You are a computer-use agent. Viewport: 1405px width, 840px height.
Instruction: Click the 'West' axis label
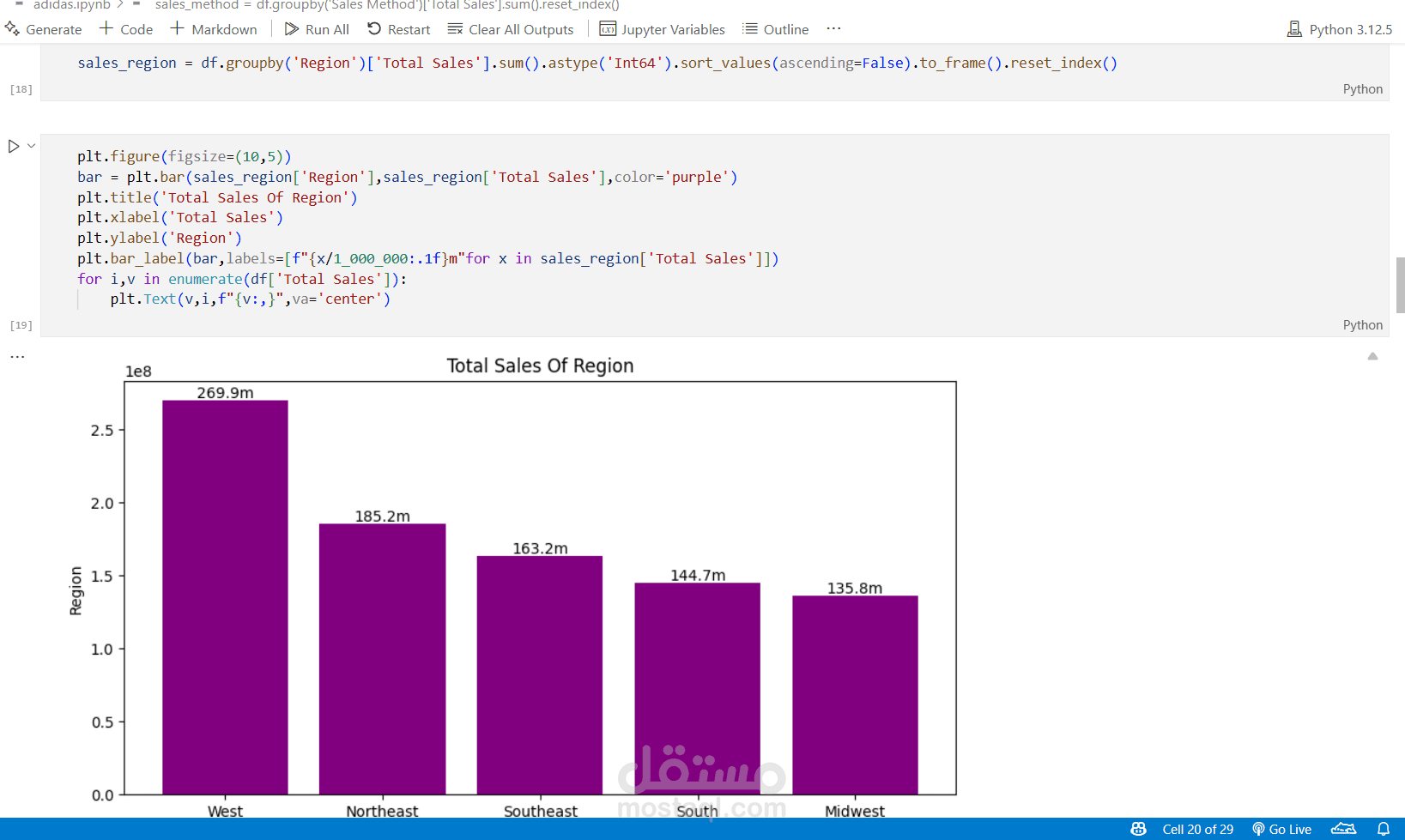(225, 811)
